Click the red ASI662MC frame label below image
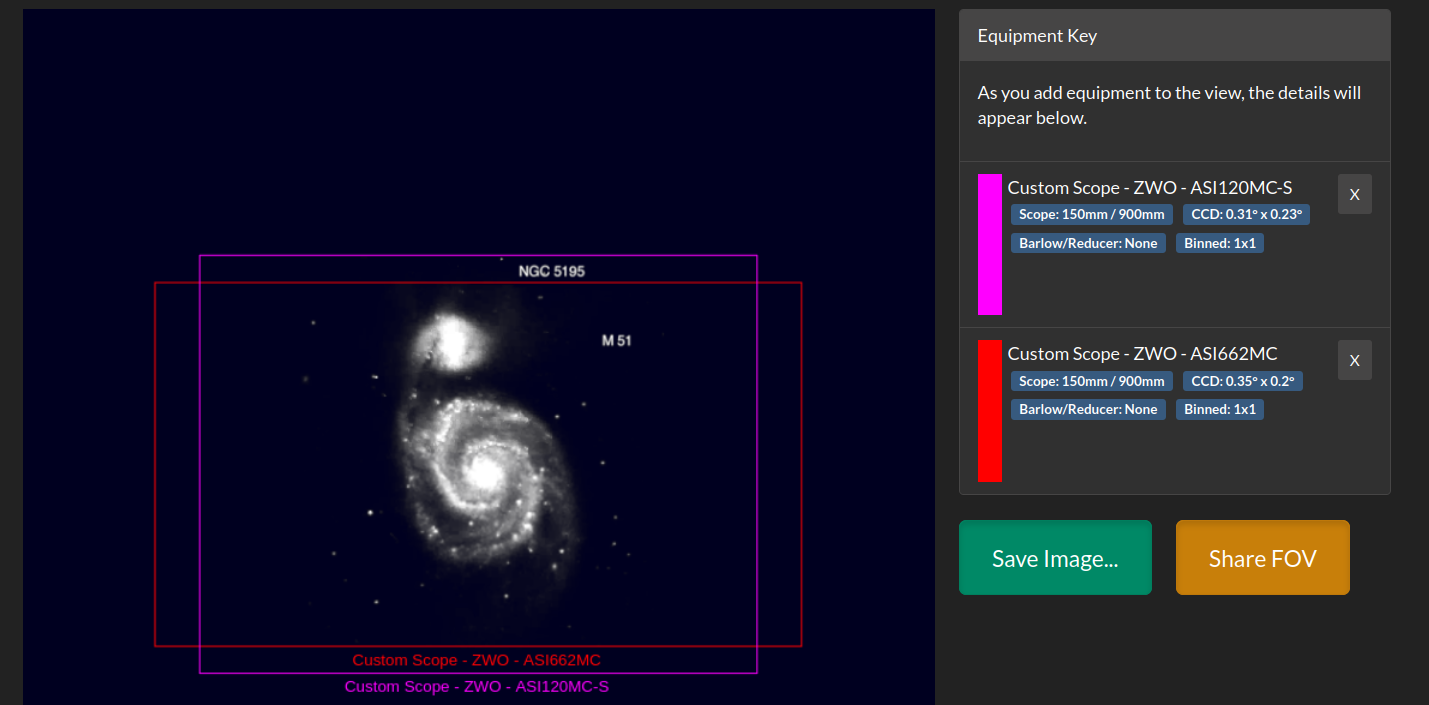1429x705 pixels. click(x=476, y=660)
